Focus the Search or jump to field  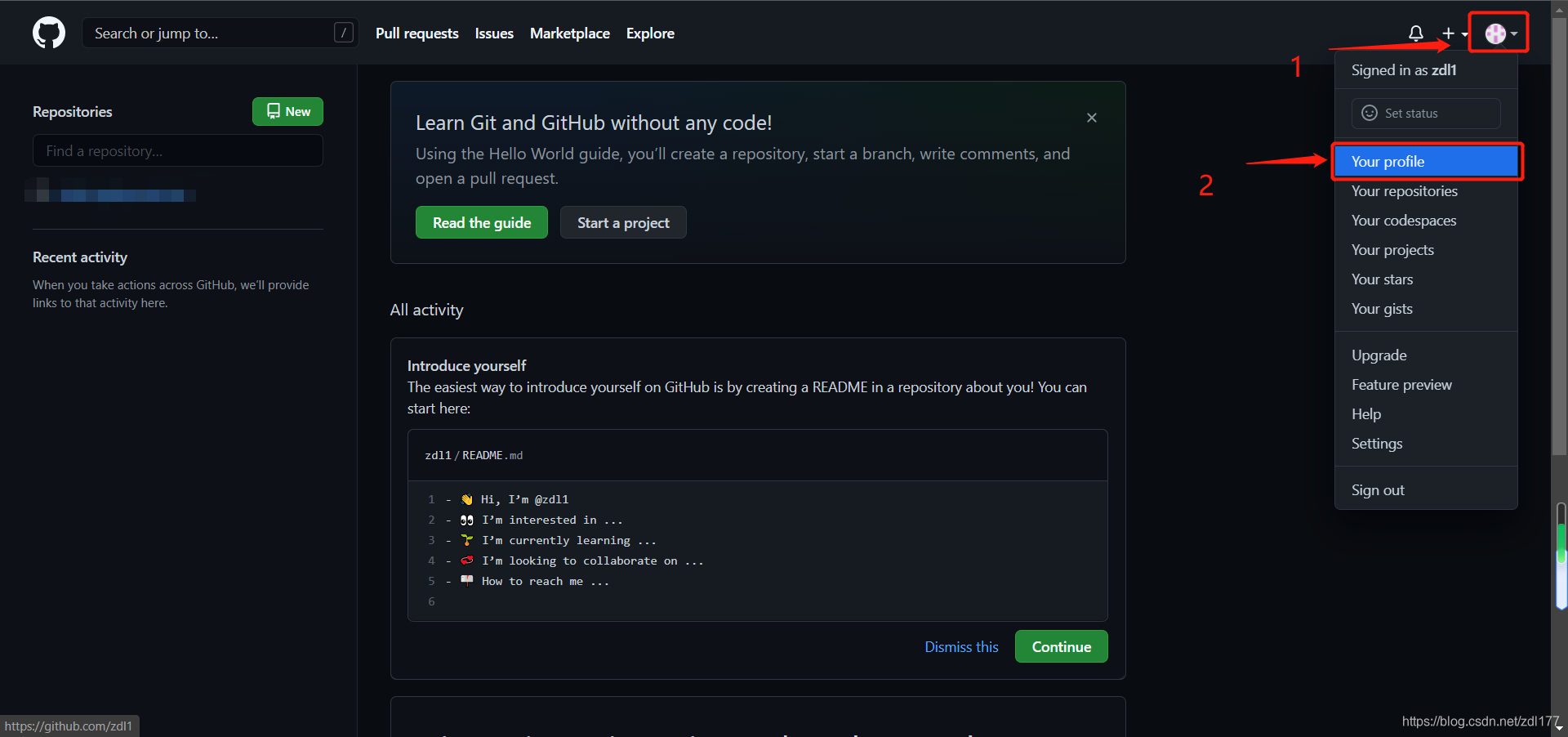pyautogui.click(x=220, y=33)
